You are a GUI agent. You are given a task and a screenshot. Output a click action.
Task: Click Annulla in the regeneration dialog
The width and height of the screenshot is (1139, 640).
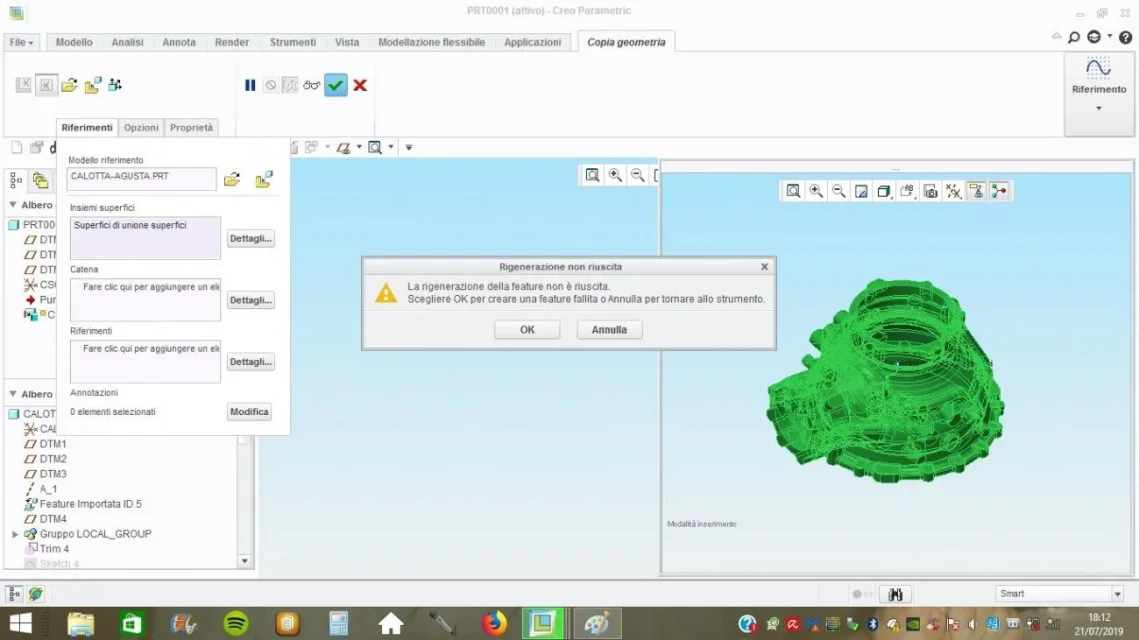[x=609, y=330]
